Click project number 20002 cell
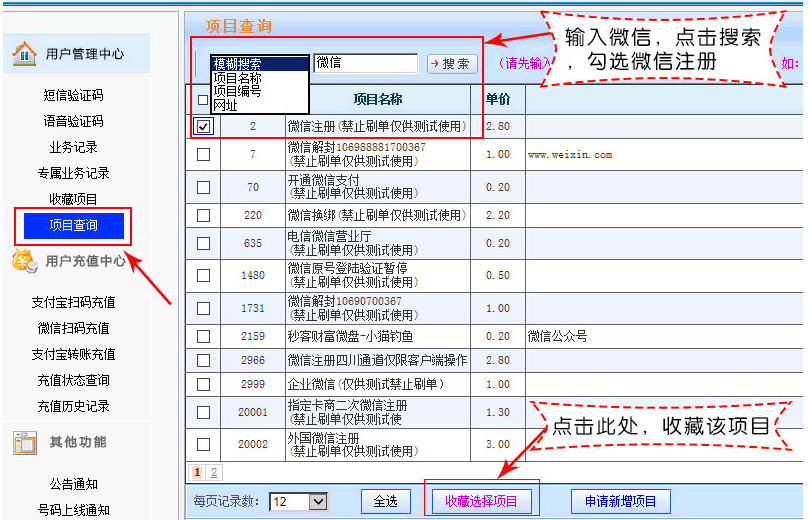The width and height of the screenshot is (809, 520). tap(253, 444)
